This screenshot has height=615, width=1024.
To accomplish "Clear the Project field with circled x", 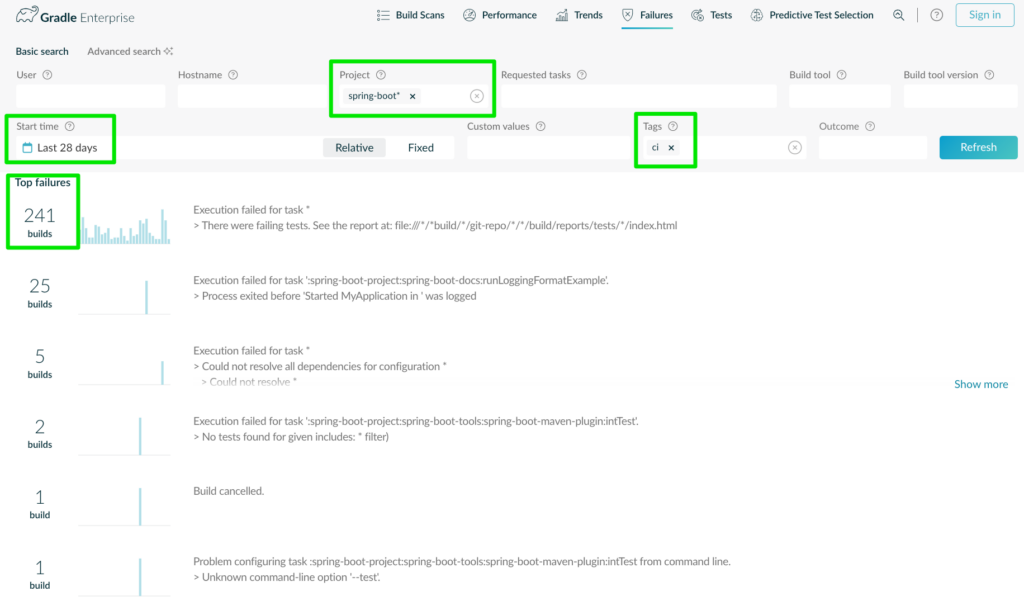I will pos(477,97).
